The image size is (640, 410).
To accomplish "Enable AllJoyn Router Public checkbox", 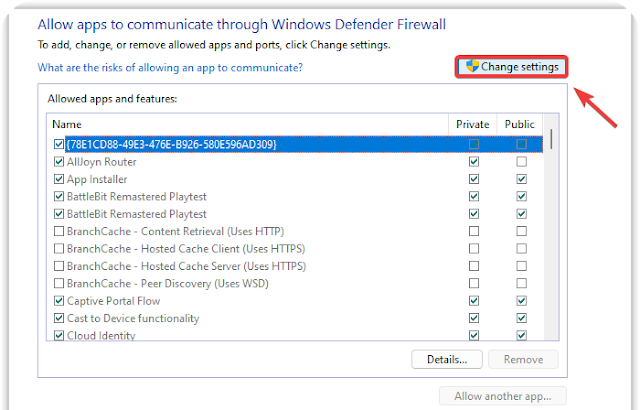I will click(x=521, y=162).
